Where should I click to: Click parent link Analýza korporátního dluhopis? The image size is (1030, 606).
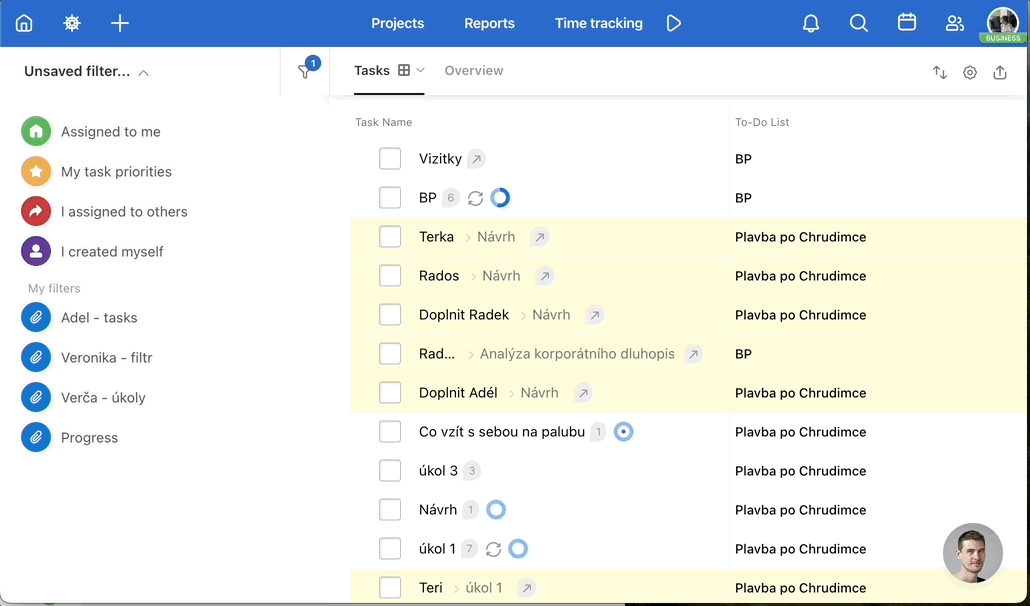click(x=577, y=354)
